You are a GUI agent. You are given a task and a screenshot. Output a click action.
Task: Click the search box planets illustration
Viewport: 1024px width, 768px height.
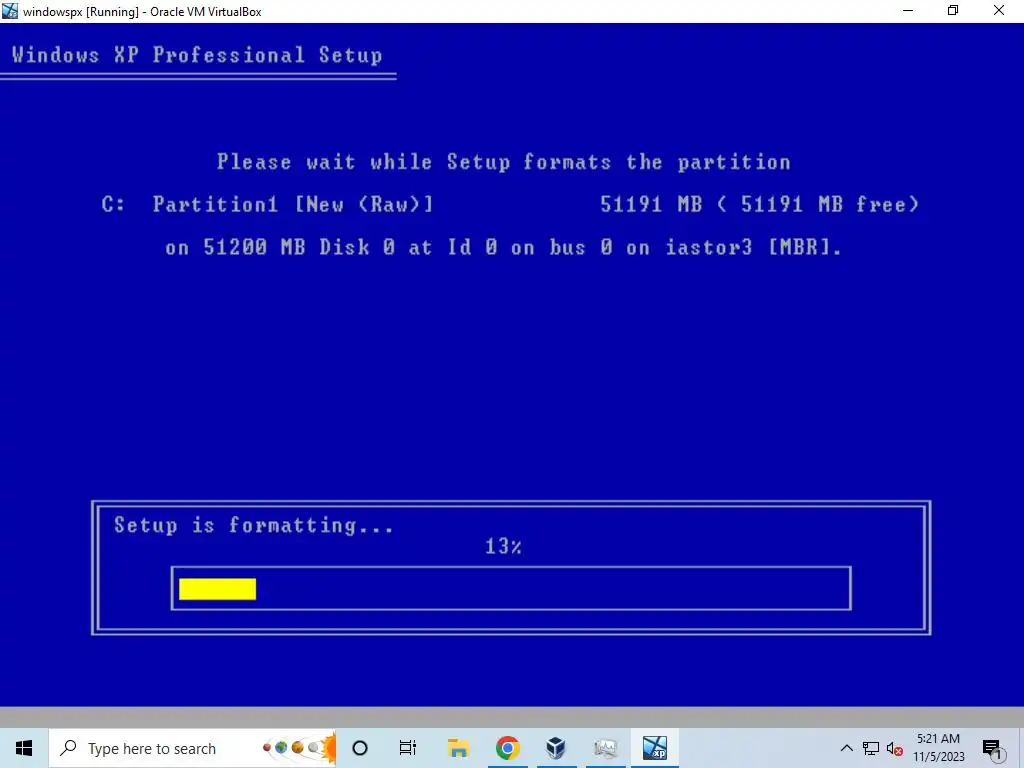pos(299,747)
